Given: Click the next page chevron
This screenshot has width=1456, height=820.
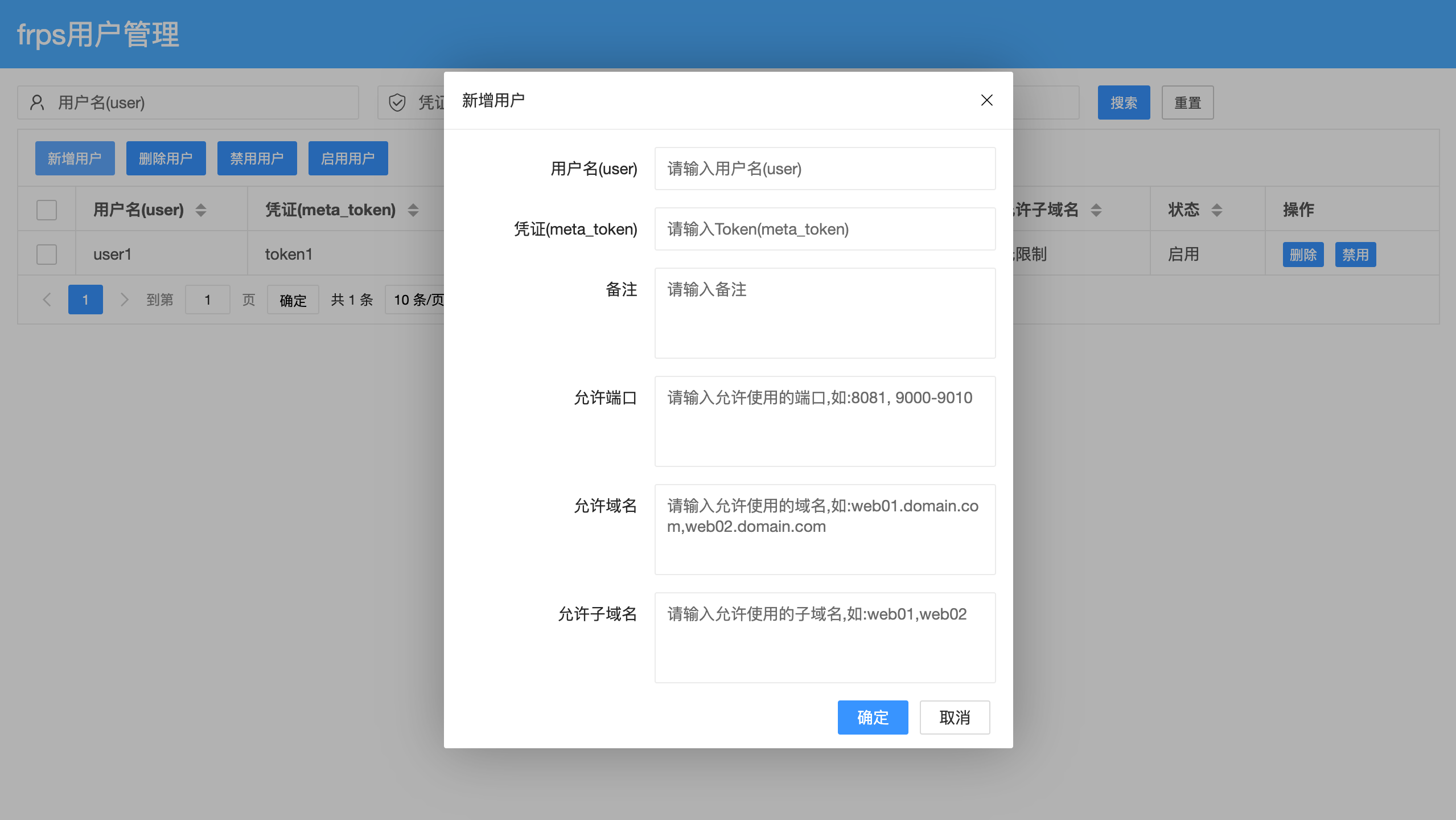Looking at the screenshot, I should [124, 299].
